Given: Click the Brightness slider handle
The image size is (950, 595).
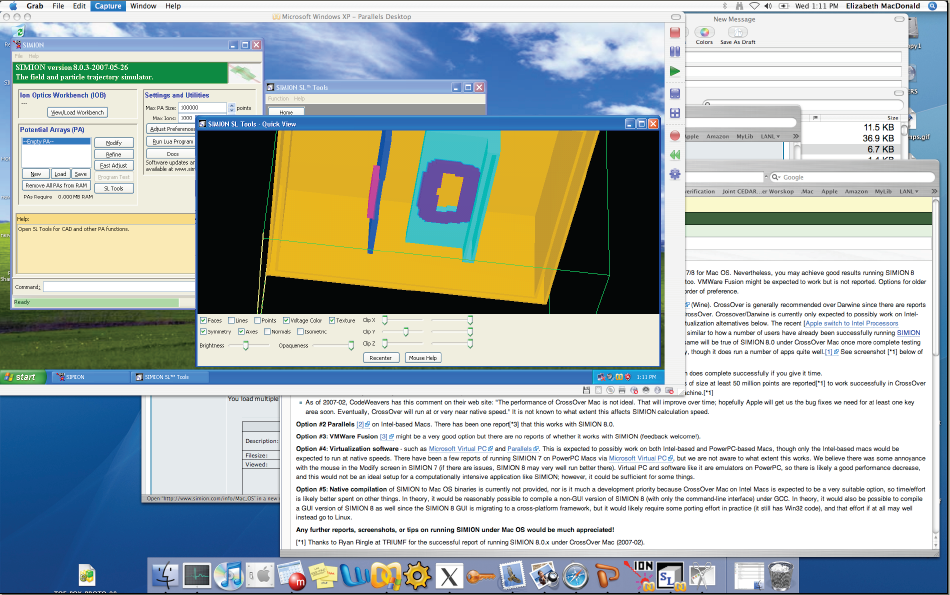Looking at the screenshot, I should tap(245, 345).
